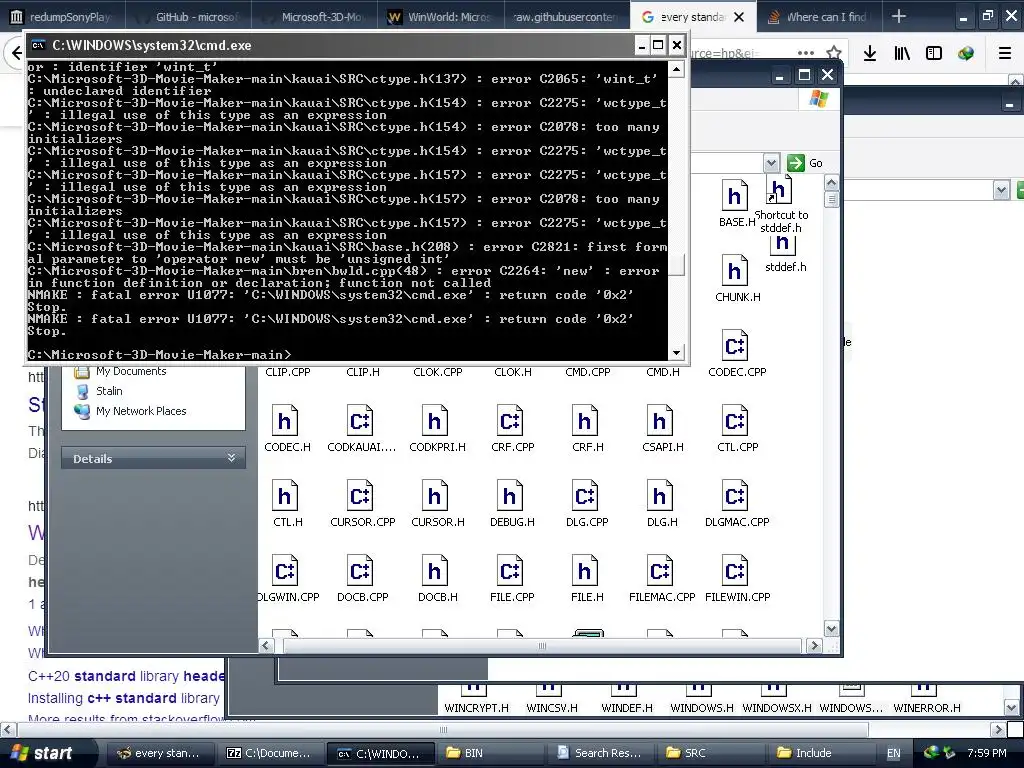The width and height of the screenshot is (1024, 768).
Task: Select WINDOWS.H in the back window
Action: (x=701, y=699)
